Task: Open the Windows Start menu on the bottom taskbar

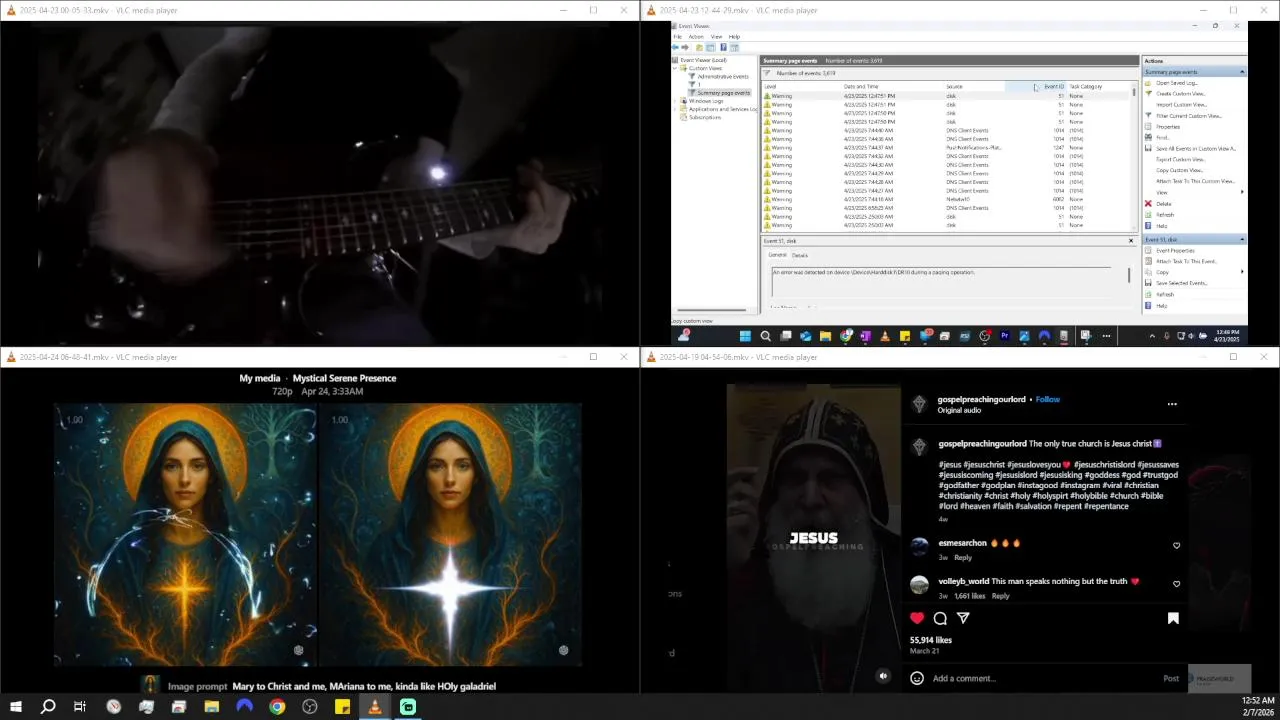Action: coord(15,707)
